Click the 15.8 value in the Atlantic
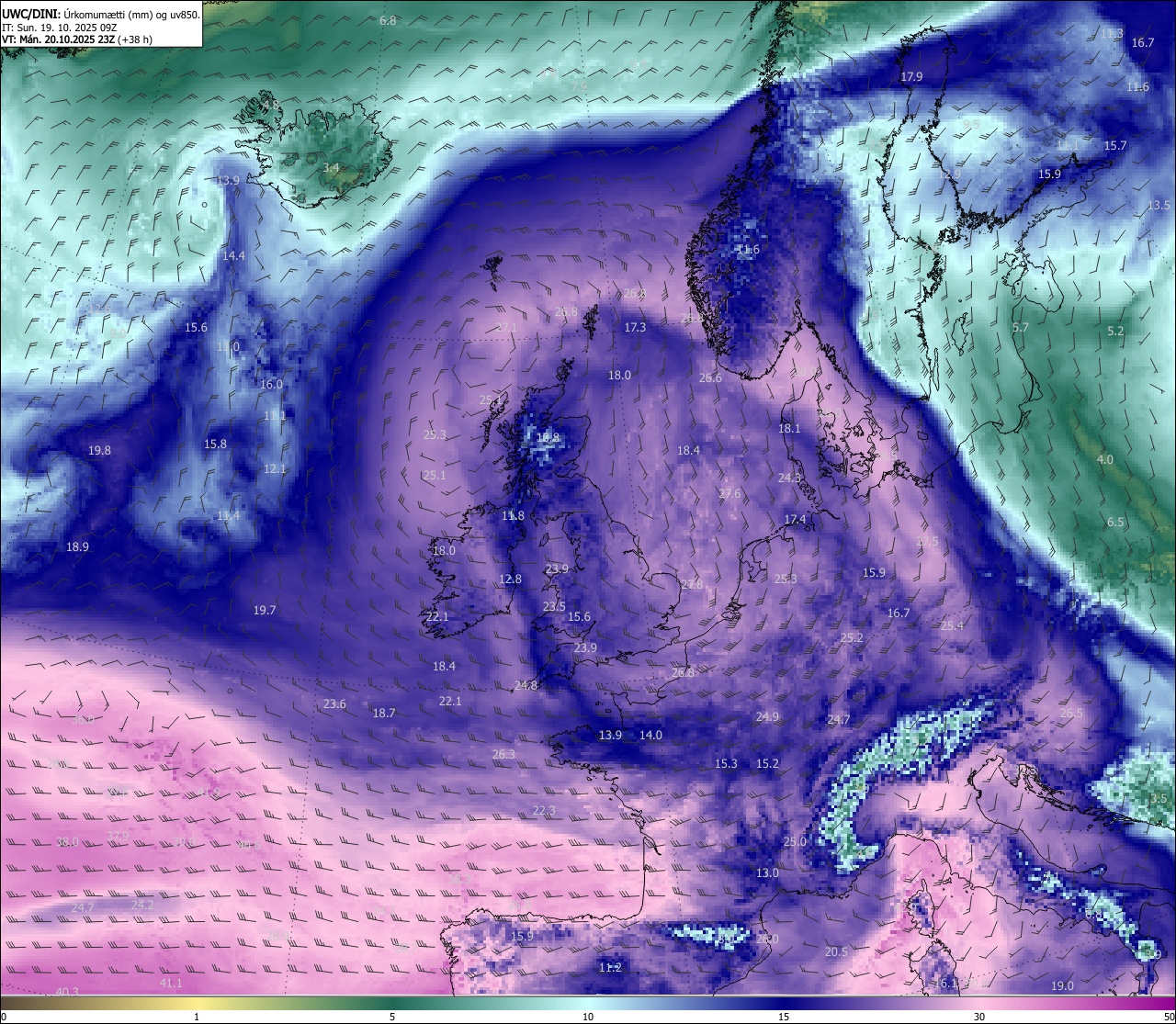1176x1024 pixels. [x=215, y=444]
